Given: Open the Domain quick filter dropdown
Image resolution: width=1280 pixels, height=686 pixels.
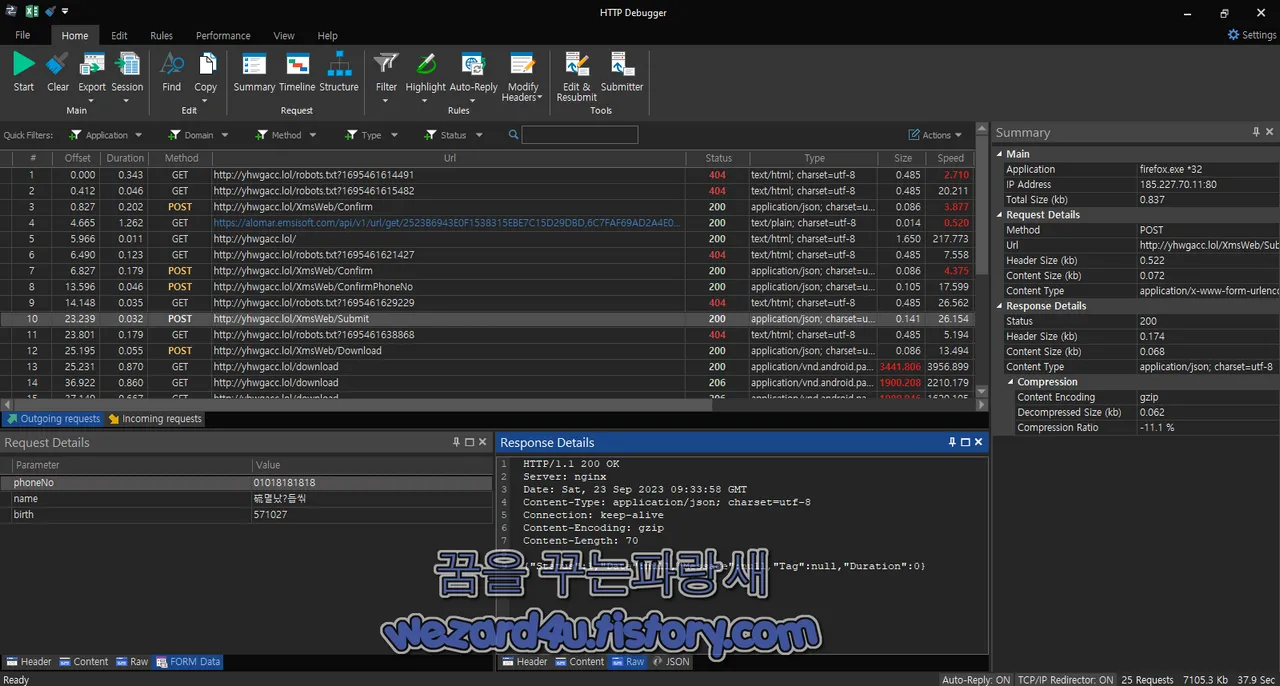Looking at the screenshot, I should tap(195, 134).
